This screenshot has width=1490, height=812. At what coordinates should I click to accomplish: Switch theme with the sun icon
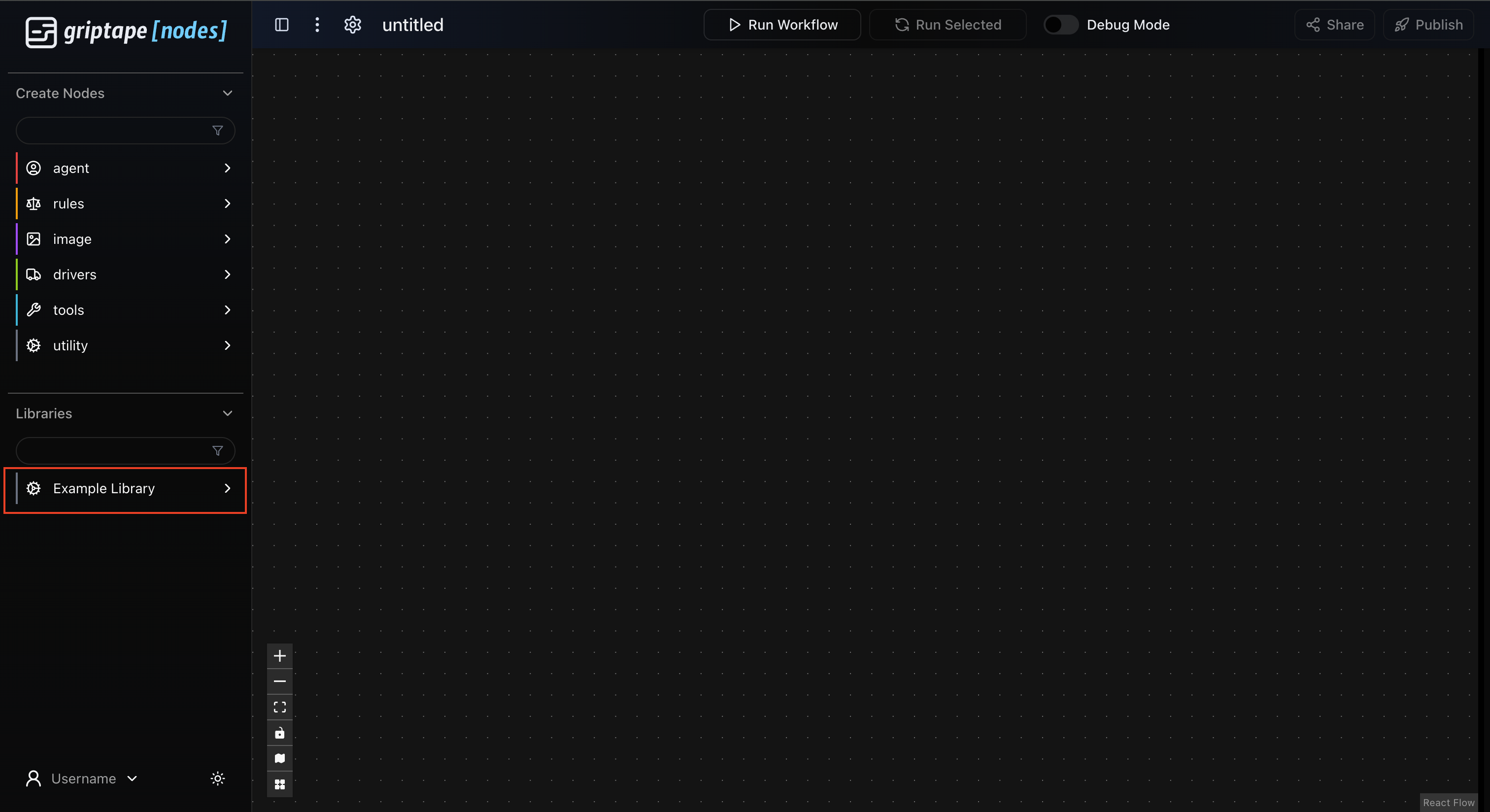(x=217, y=778)
